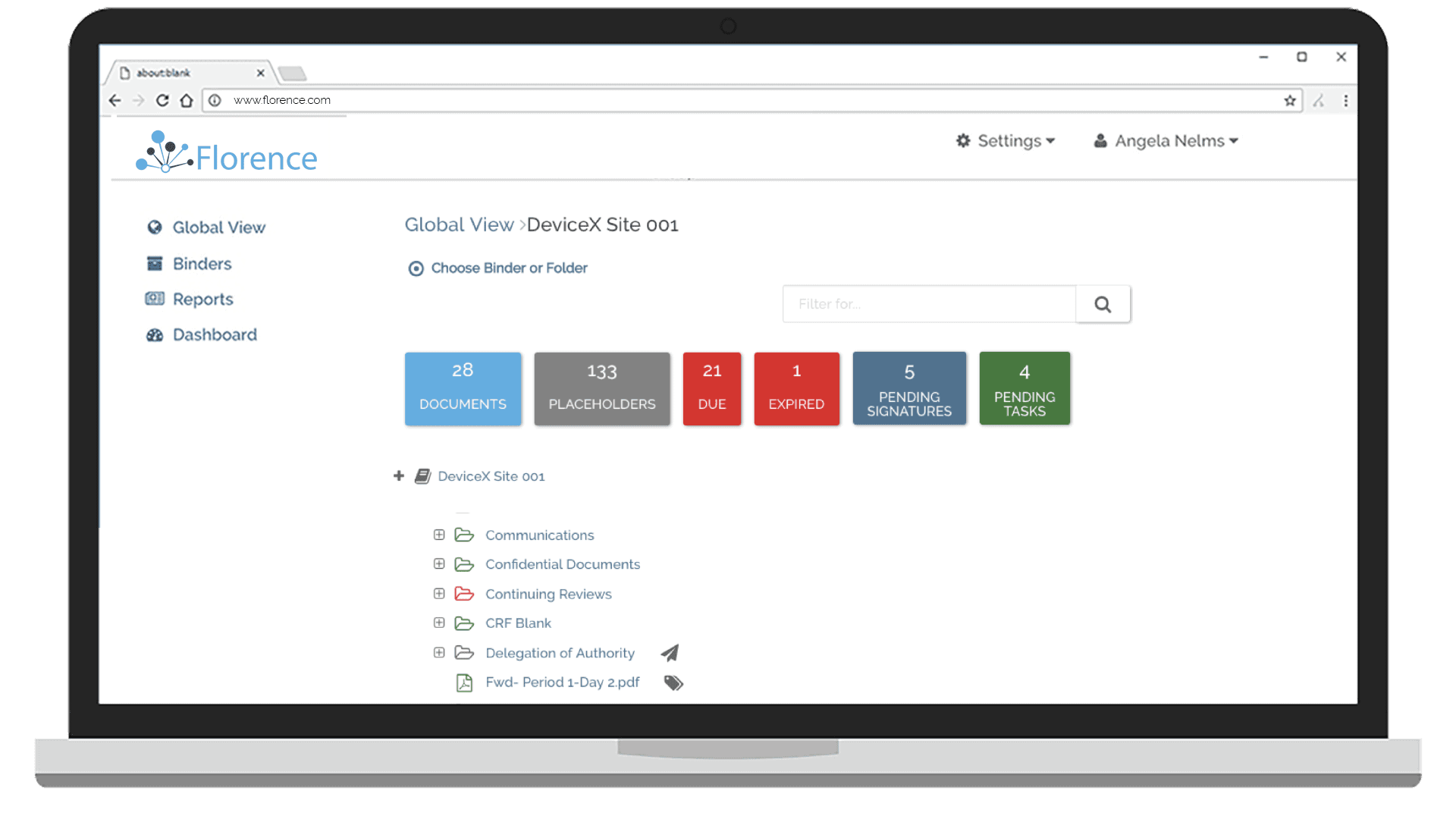
Task: Expand the Communications folder
Action: [x=439, y=535]
